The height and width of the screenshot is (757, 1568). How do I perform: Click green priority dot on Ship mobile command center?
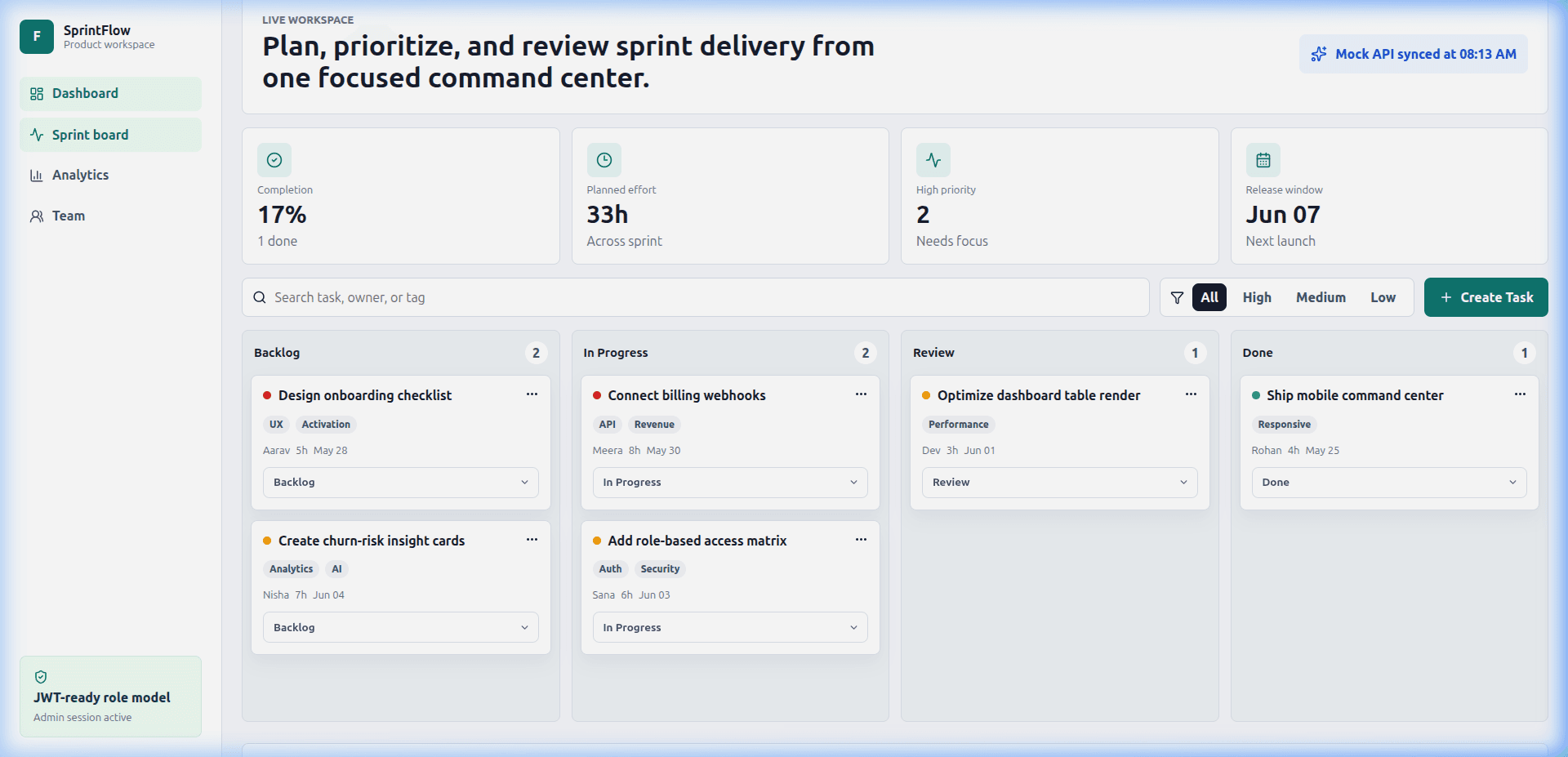[1256, 395]
